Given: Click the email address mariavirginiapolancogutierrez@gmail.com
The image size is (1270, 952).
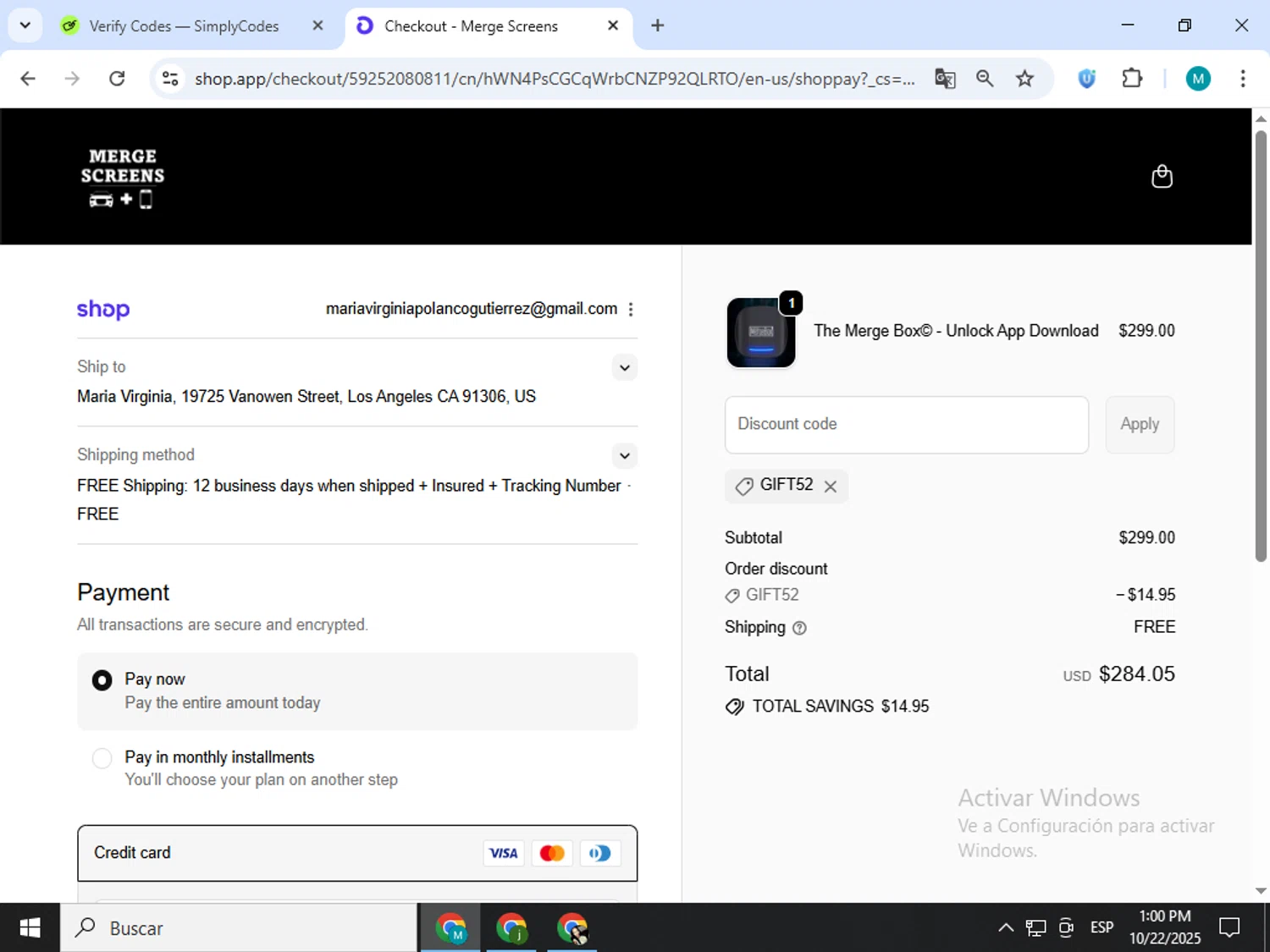Looking at the screenshot, I should click(x=472, y=309).
